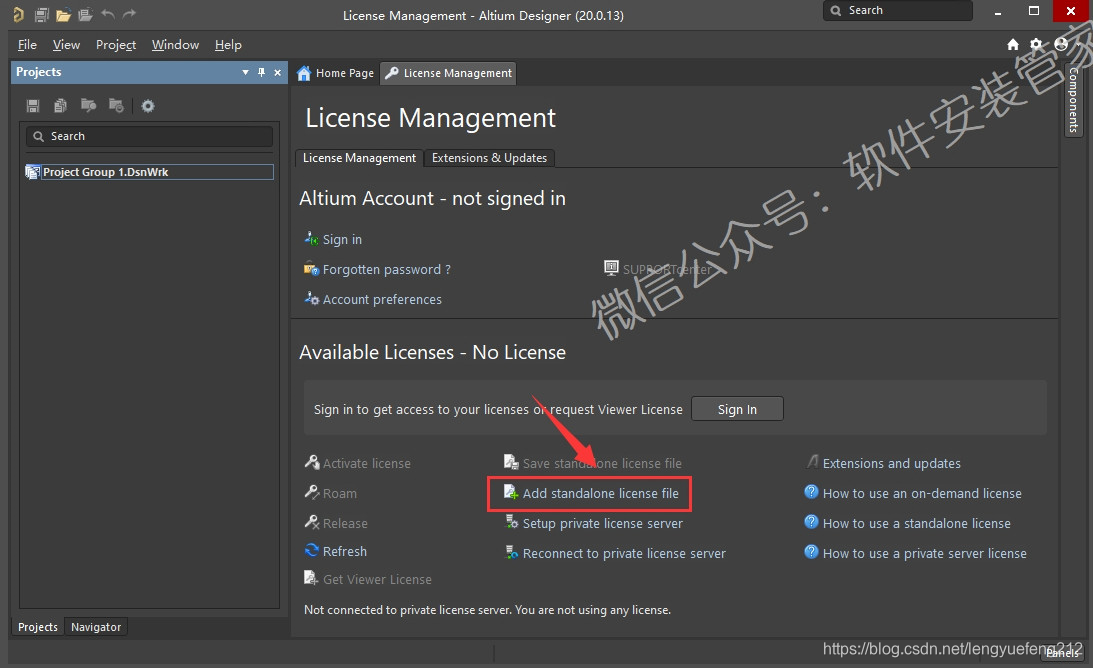Click the user account icon at top right
This screenshot has height=668, width=1093.
click(x=1061, y=45)
